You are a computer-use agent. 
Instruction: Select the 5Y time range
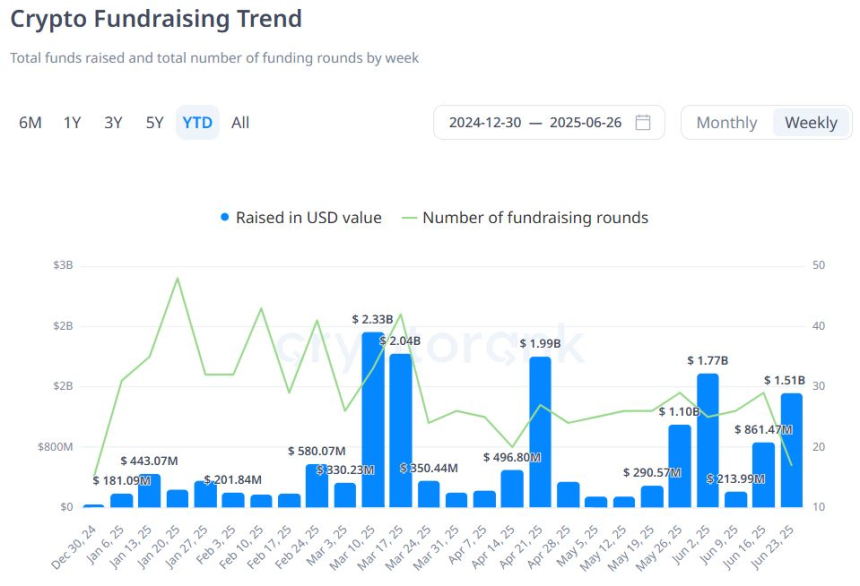coord(154,122)
